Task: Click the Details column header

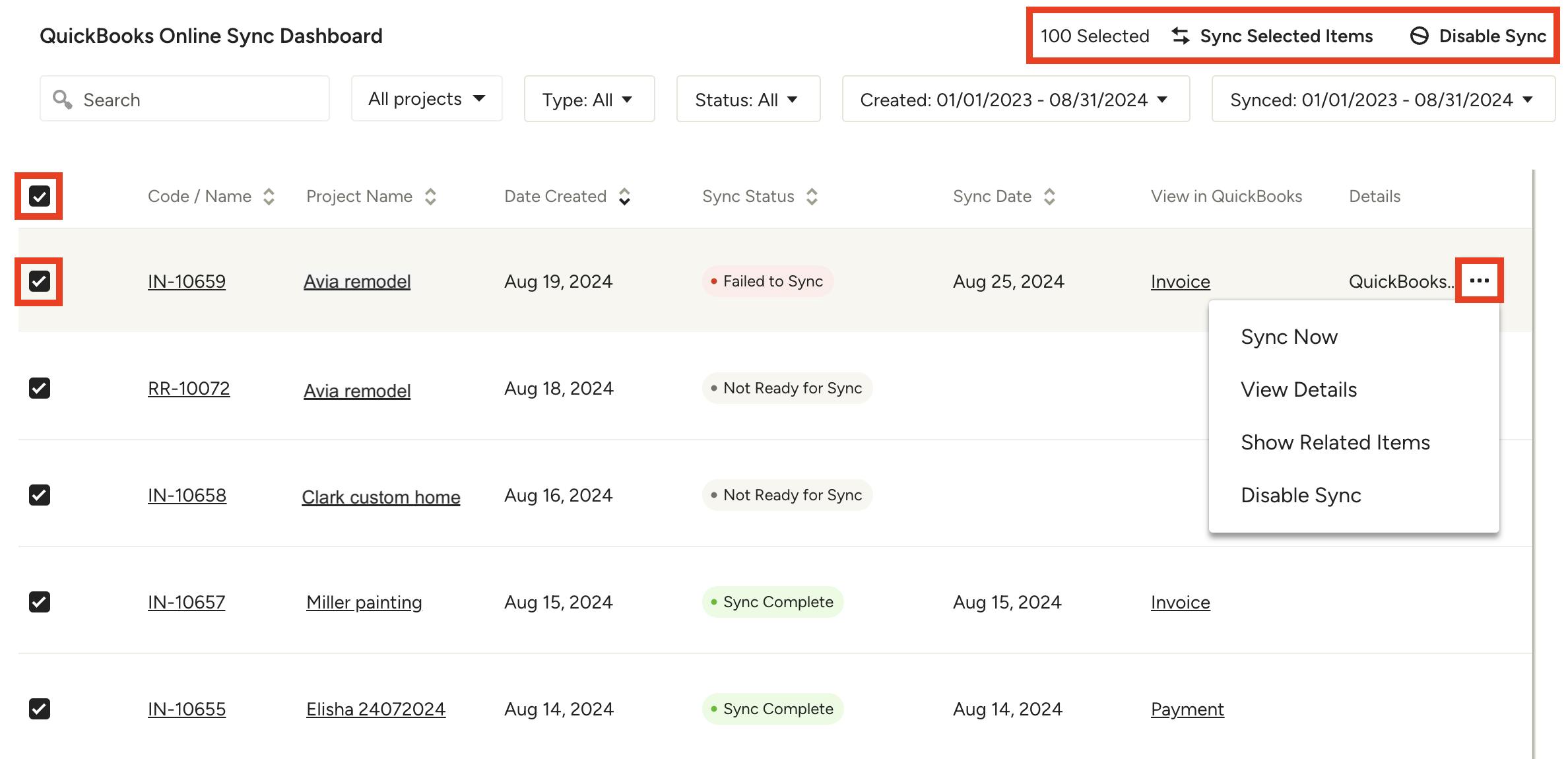Action: 1375,196
